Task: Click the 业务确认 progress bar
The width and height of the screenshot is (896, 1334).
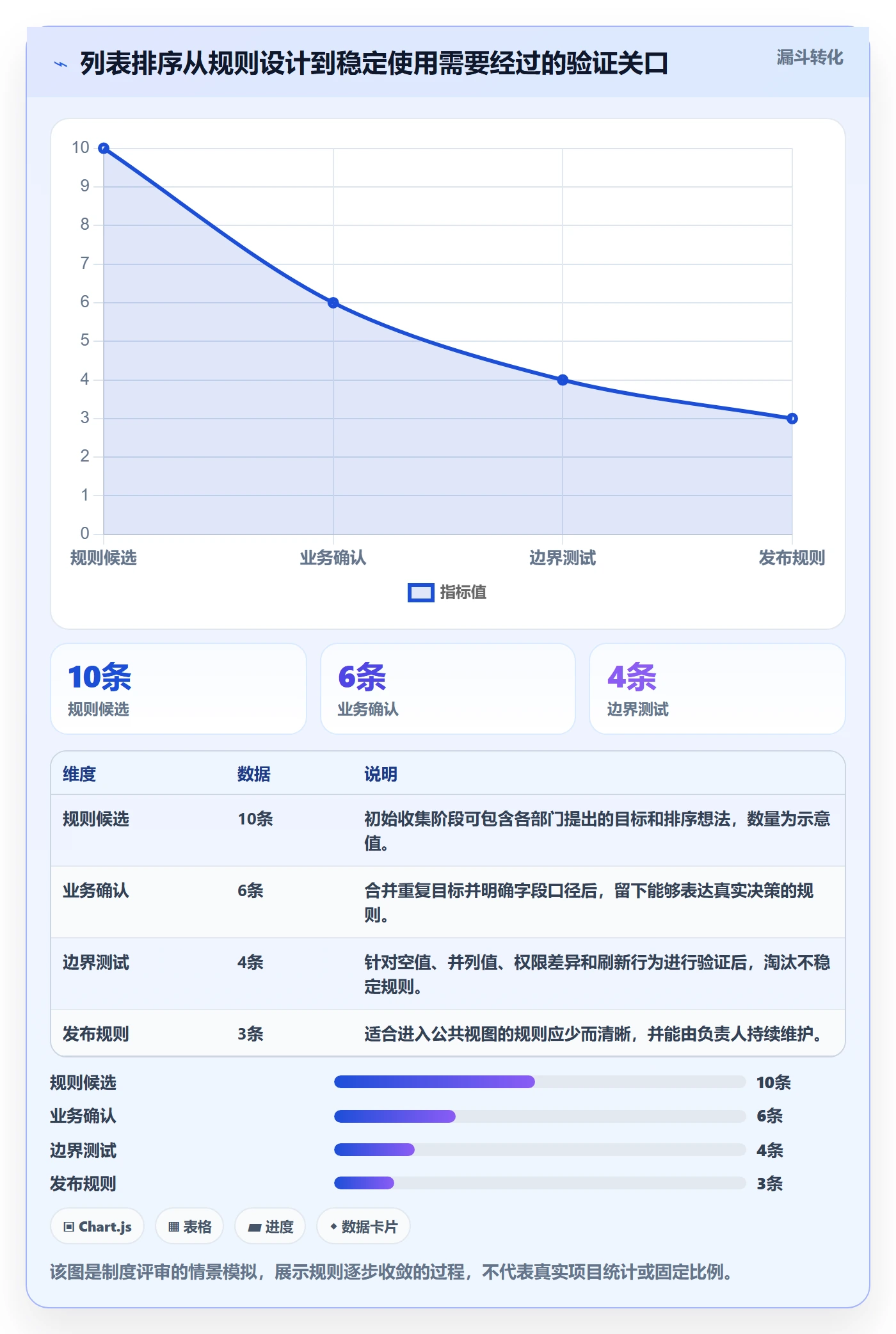Action: tap(540, 1116)
